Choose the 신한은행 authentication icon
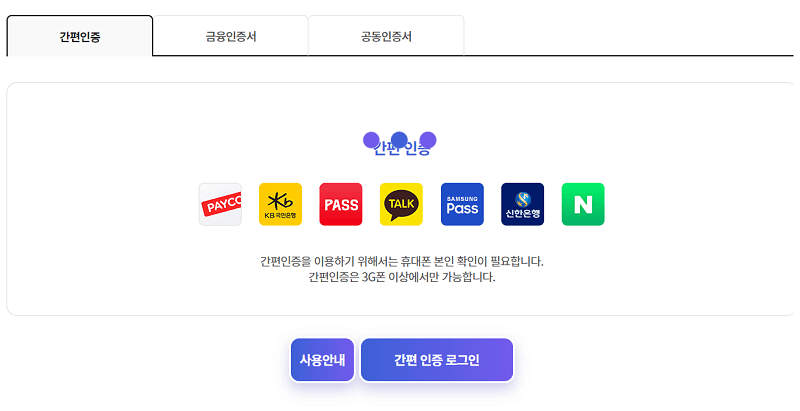This screenshot has height=411, width=800. coord(522,204)
